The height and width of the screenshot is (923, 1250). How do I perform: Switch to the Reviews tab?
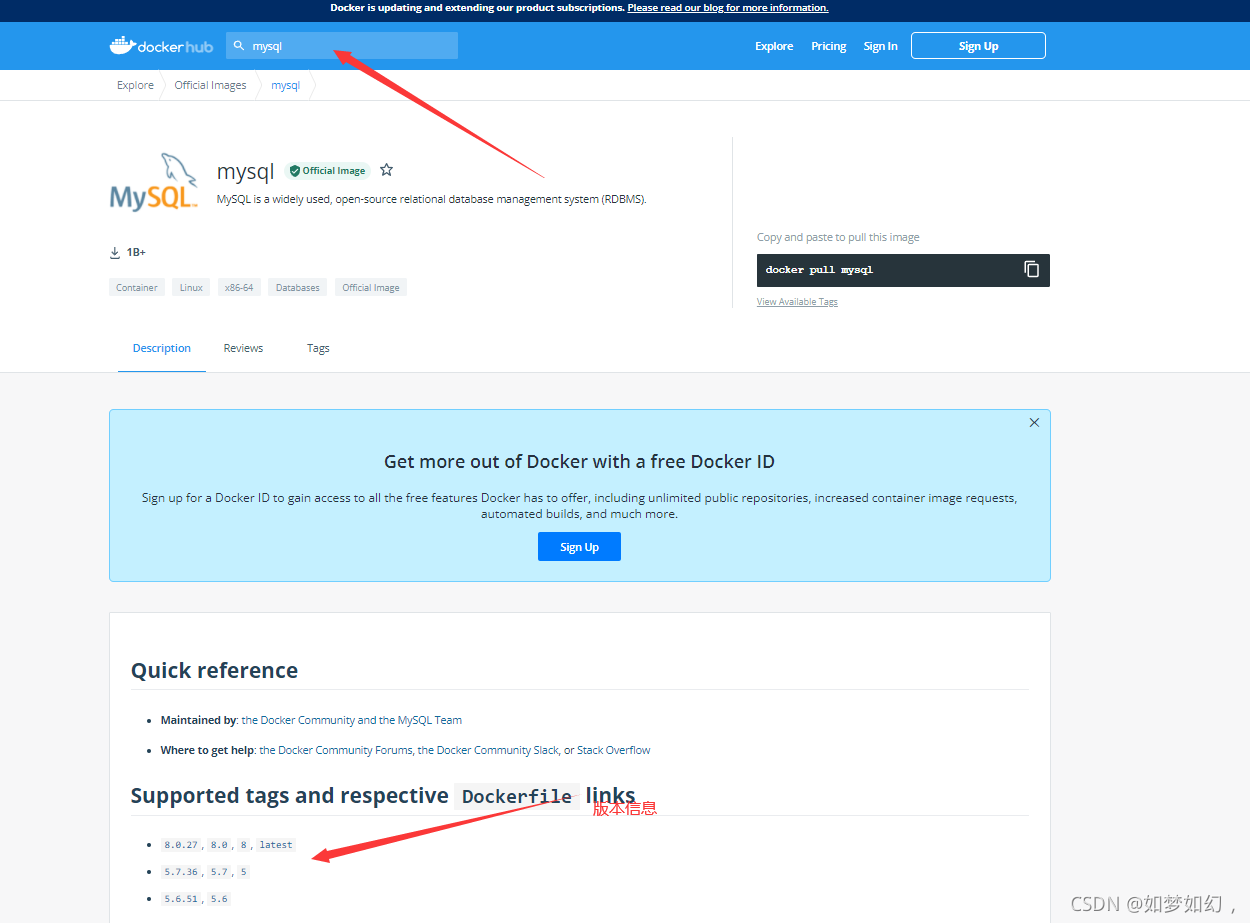tap(243, 348)
